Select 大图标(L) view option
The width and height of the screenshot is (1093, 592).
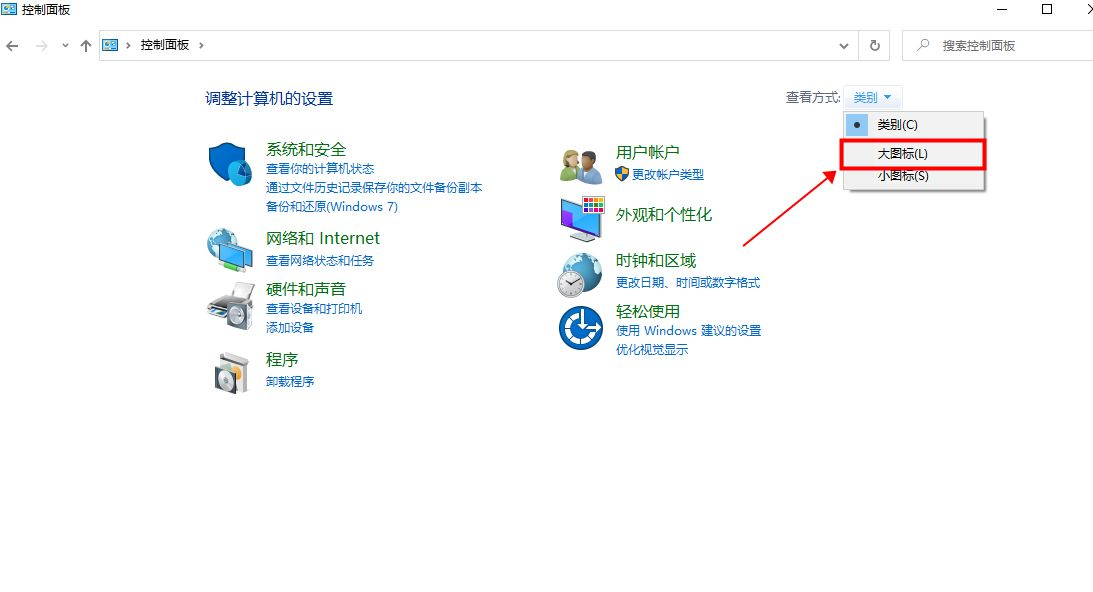pyautogui.click(x=914, y=154)
